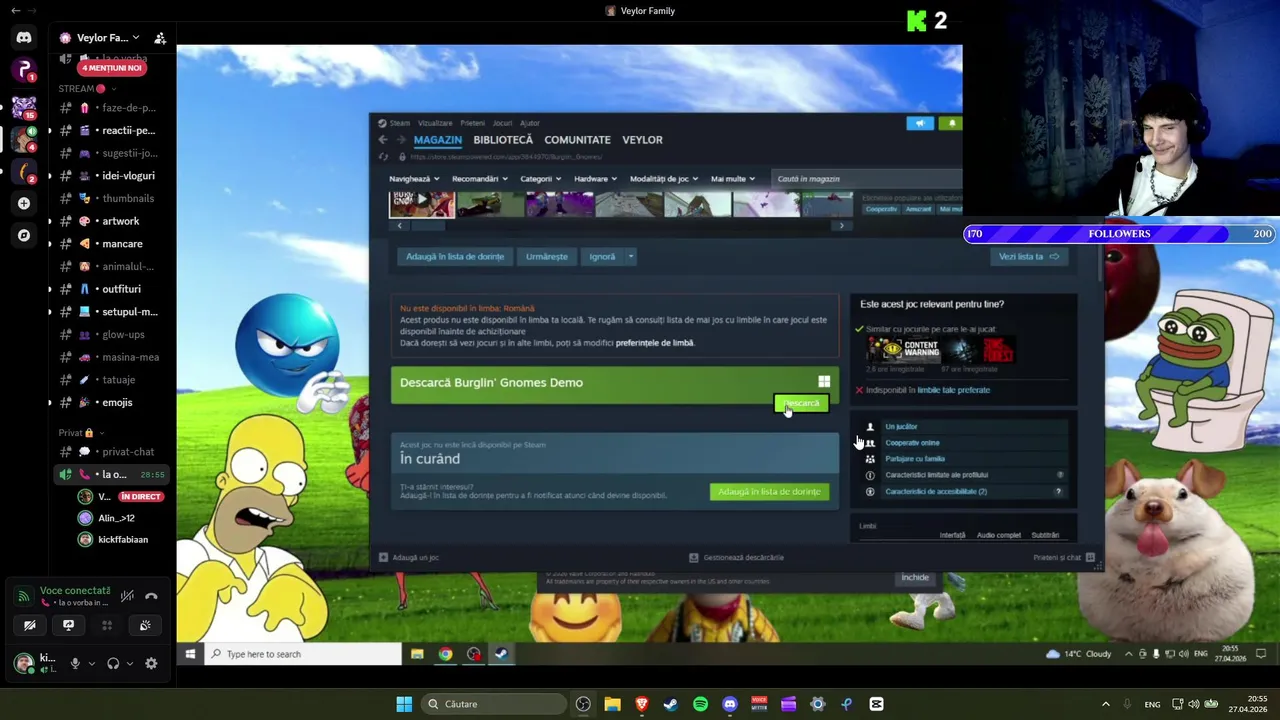The width and height of the screenshot is (1280, 720).
Task: Mute the microphone in Discord user panel
Action: tap(74, 663)
